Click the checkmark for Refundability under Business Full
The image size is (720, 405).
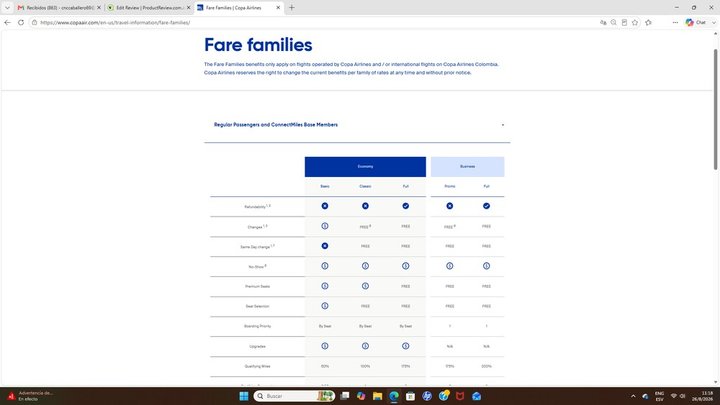486,206
